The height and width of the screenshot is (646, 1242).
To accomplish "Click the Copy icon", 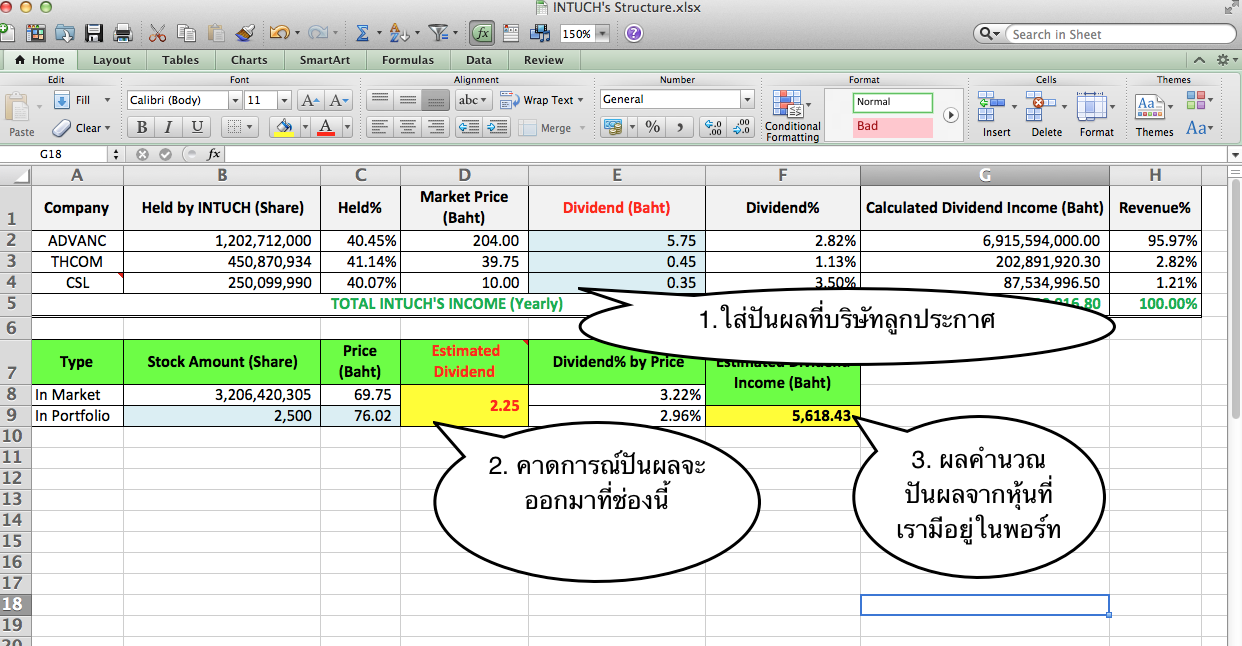I will click(x=186, y=33).
